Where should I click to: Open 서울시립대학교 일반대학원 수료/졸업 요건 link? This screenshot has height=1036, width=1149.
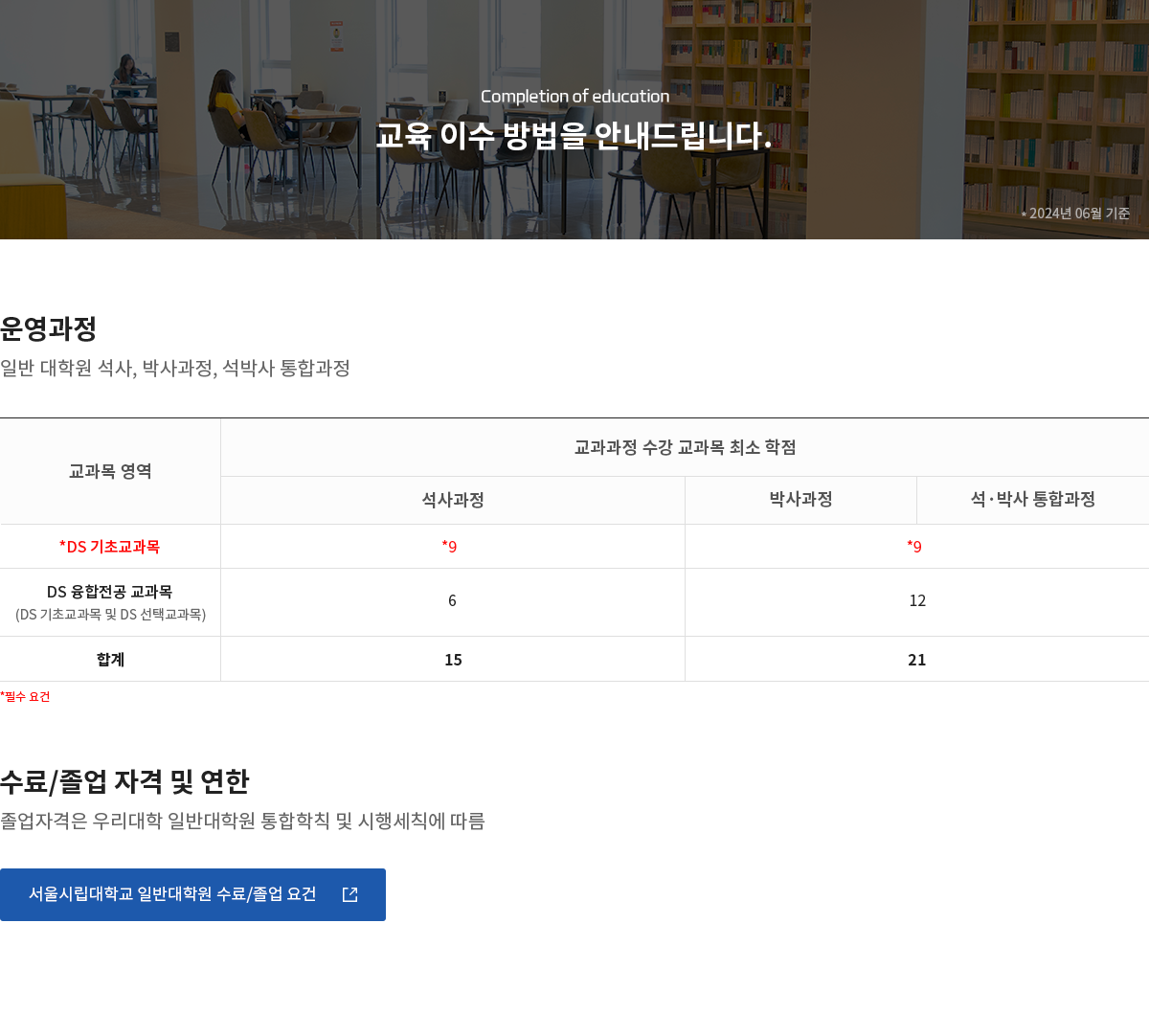click(x=172, y=893)
